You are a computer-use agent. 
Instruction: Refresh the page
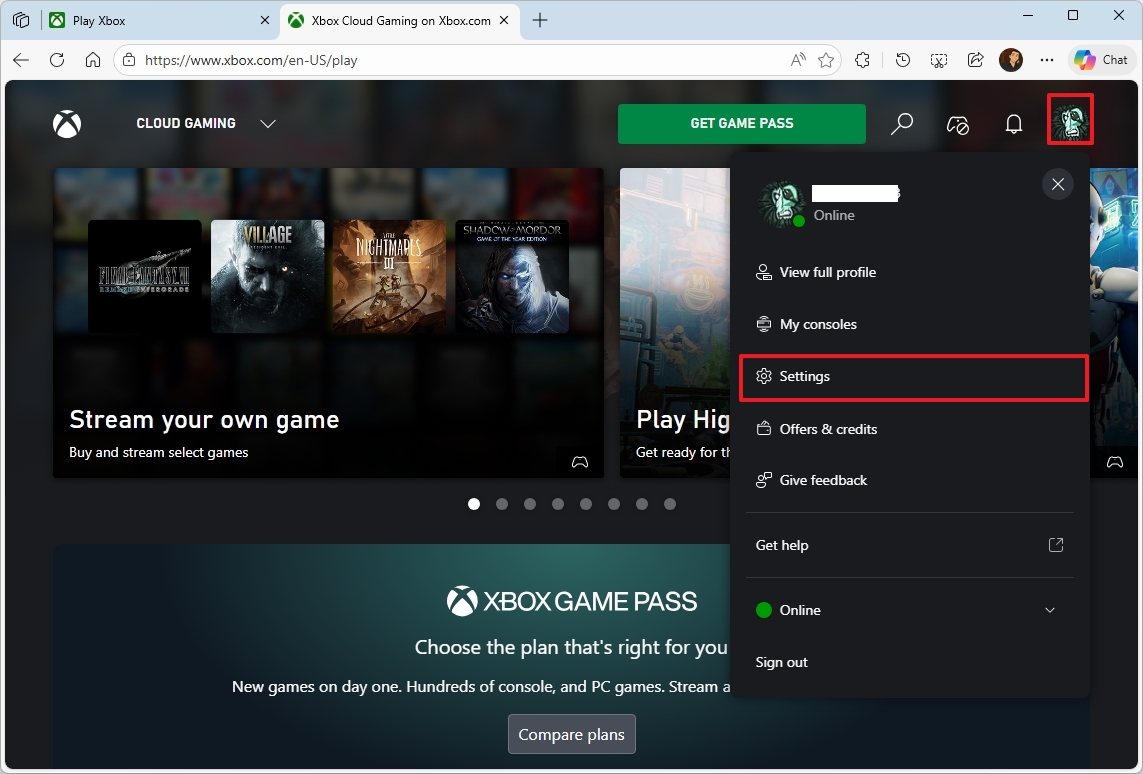tap(57, 60)
